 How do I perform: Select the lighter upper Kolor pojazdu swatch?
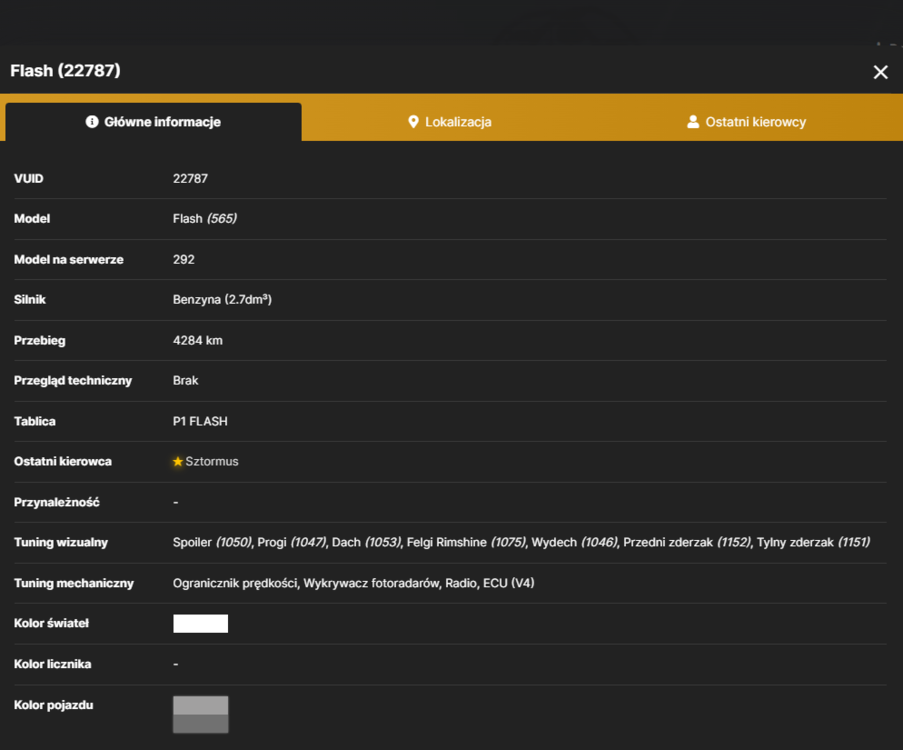point(200,706)
